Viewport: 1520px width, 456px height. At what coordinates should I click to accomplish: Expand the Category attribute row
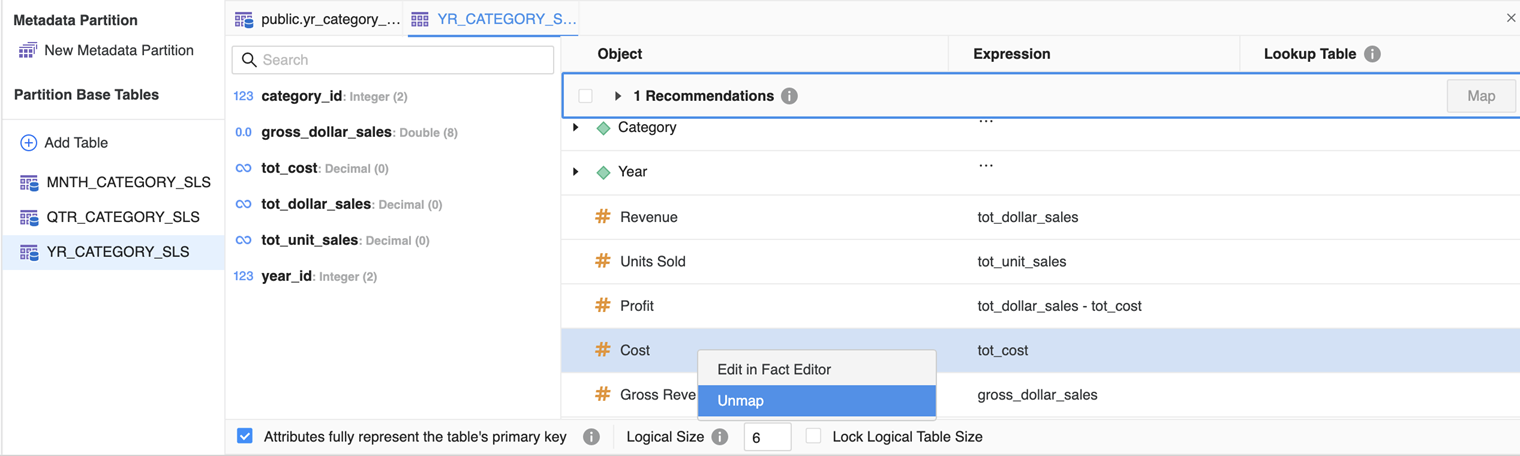(576, 128)
